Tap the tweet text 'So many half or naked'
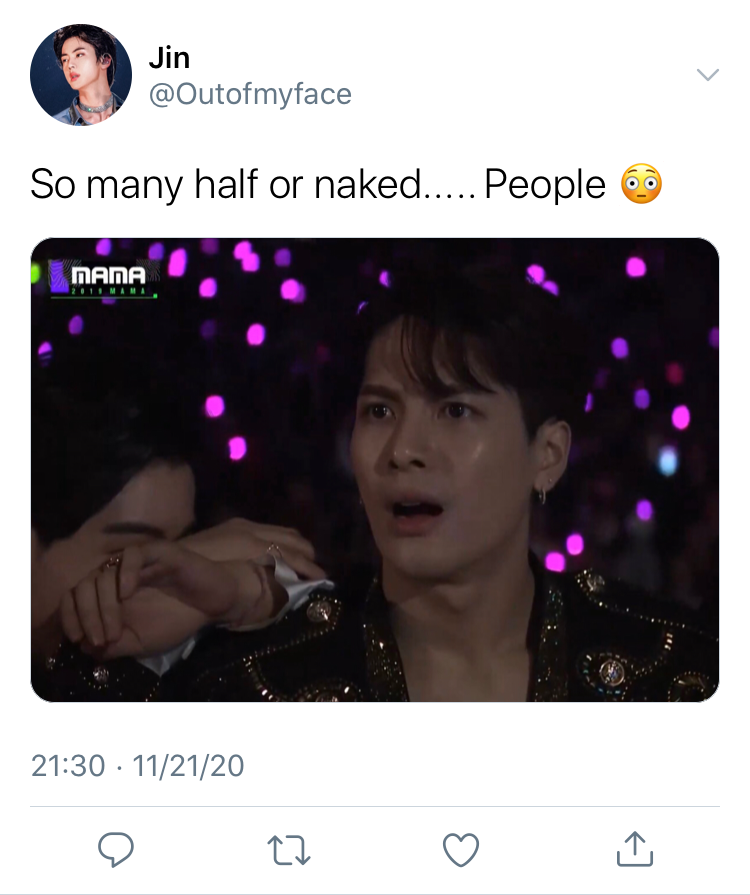 click(225, 184)
